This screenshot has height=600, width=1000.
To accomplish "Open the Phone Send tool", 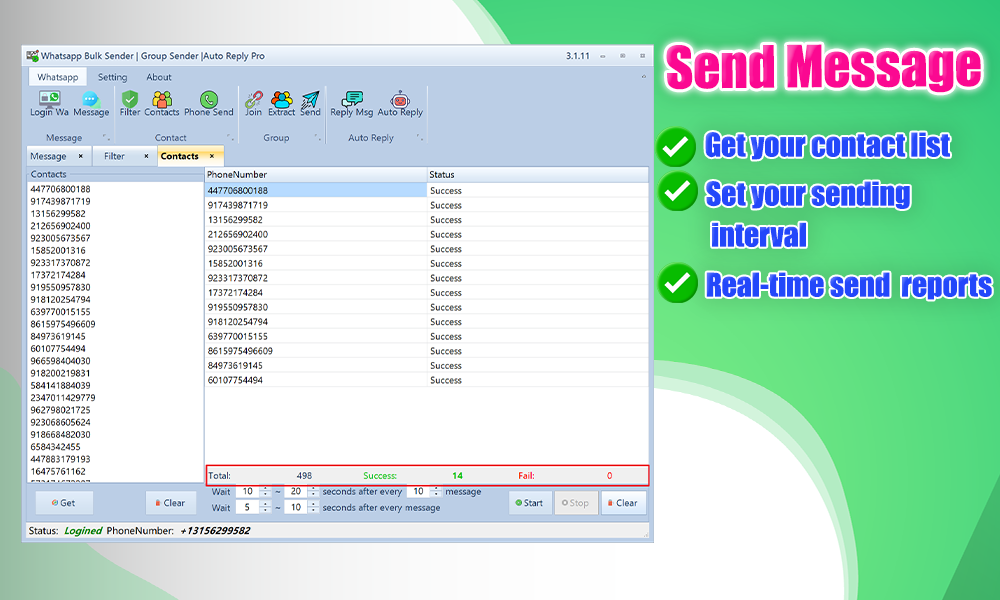I will point(209,104).
